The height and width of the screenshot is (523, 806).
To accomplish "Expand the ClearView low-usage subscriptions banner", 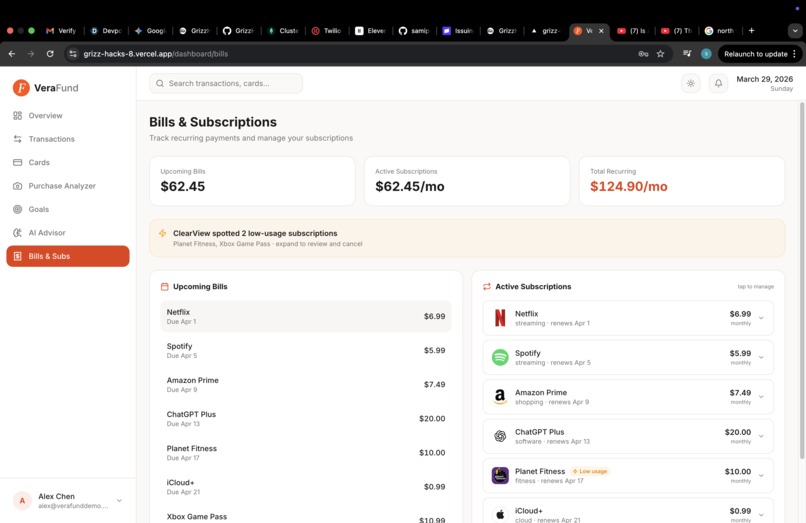I will tap(467, 238).
